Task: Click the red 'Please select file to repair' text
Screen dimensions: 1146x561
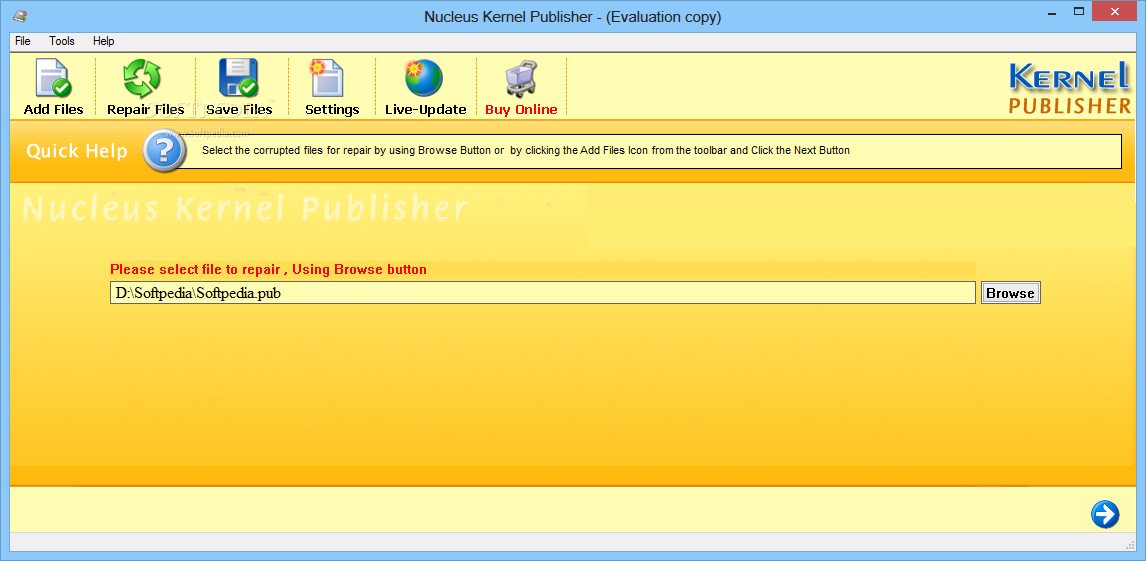Action: [x=268, y=270]
